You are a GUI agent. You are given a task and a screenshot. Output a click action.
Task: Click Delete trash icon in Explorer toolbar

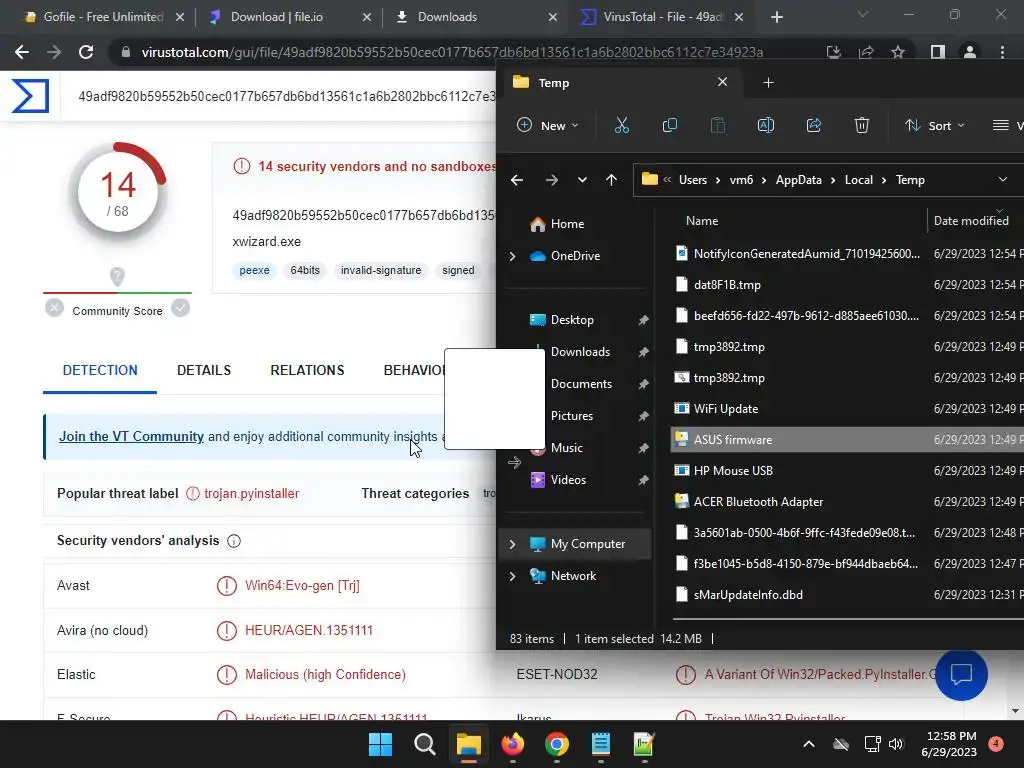862,125
